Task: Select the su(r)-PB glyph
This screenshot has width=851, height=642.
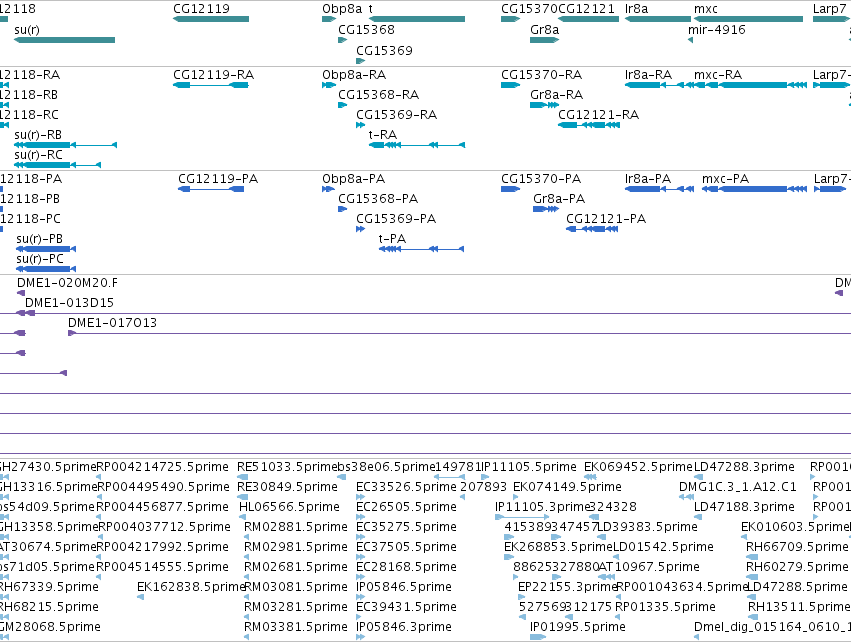Action: [46, 249]
